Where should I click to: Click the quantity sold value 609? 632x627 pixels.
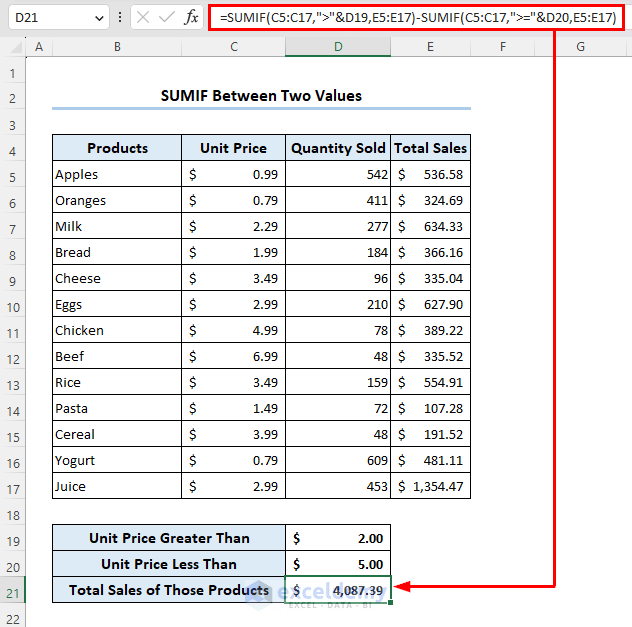pyautogui.click(x=338, y=460)
